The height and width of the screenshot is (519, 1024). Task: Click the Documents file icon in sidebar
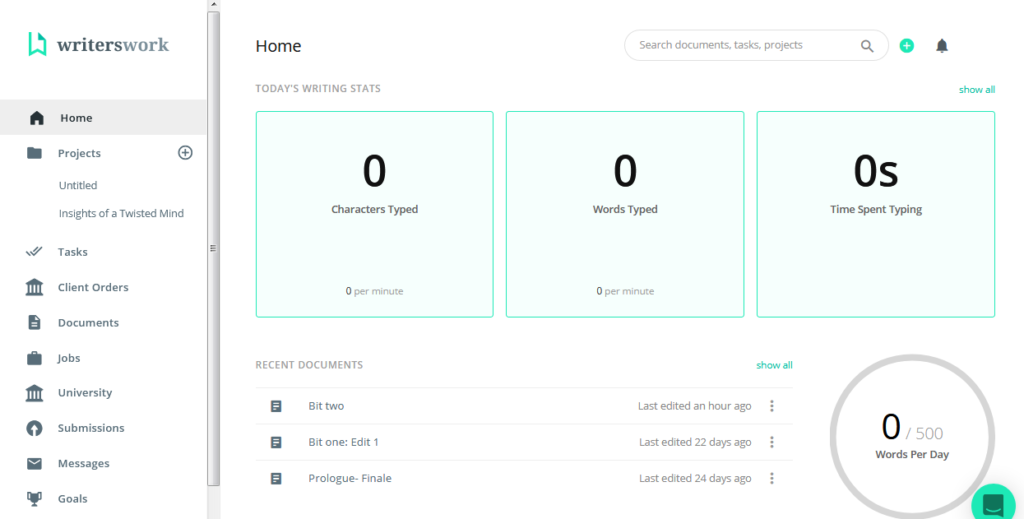[x=35, y=322]
